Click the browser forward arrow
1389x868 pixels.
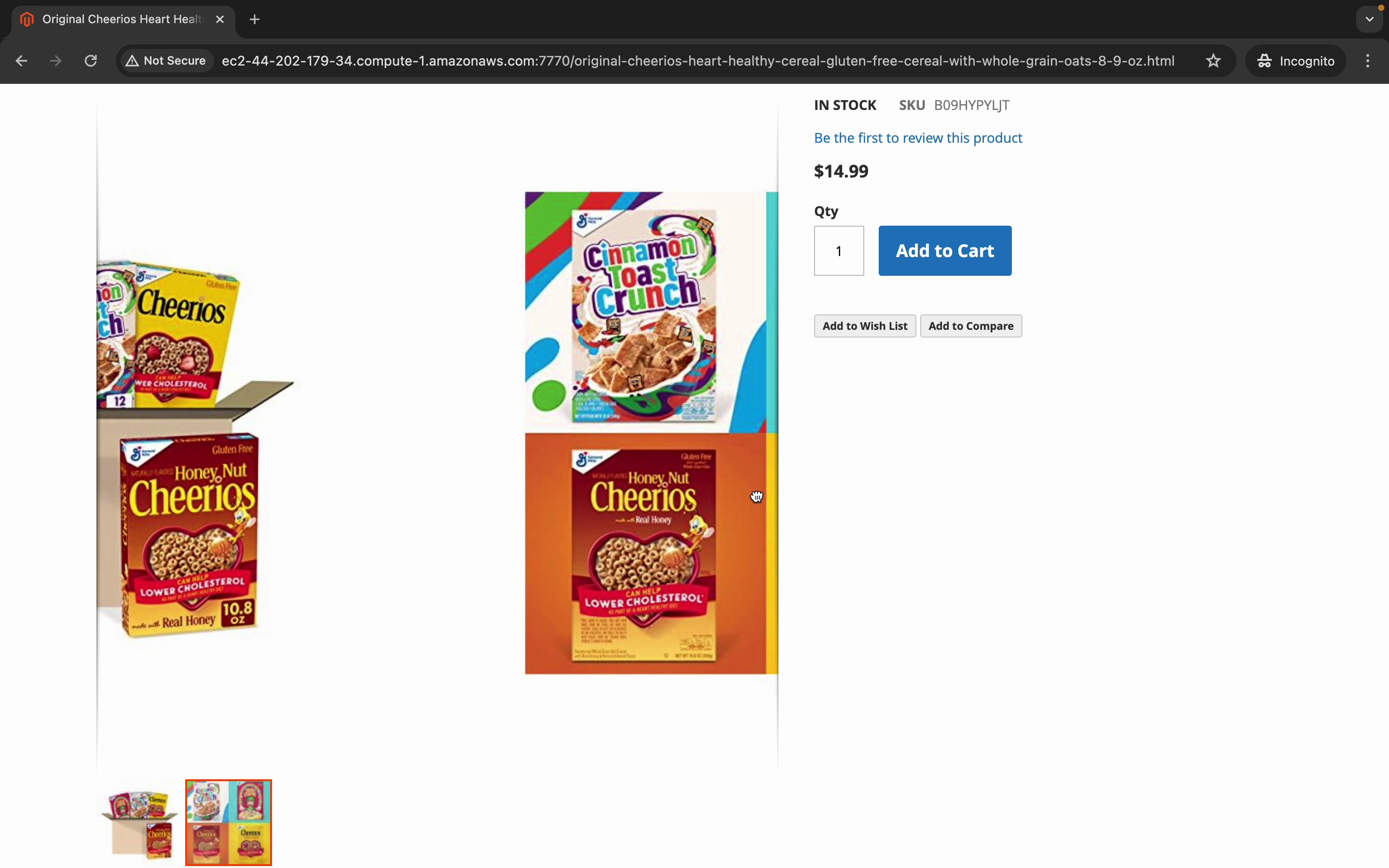pos(55,61)
